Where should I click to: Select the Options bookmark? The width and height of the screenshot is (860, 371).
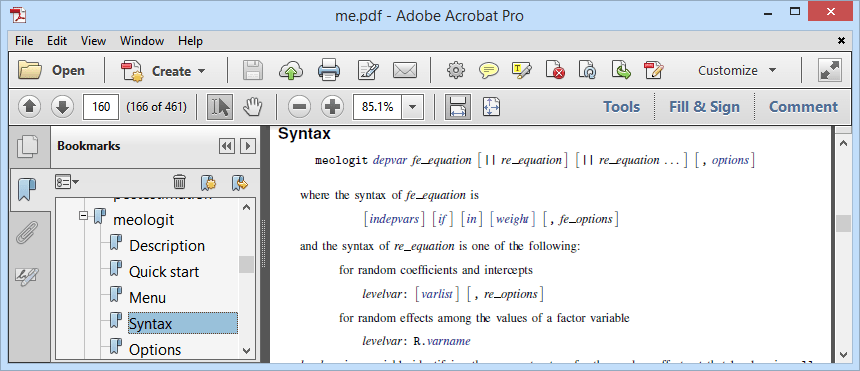coord(155,350)
